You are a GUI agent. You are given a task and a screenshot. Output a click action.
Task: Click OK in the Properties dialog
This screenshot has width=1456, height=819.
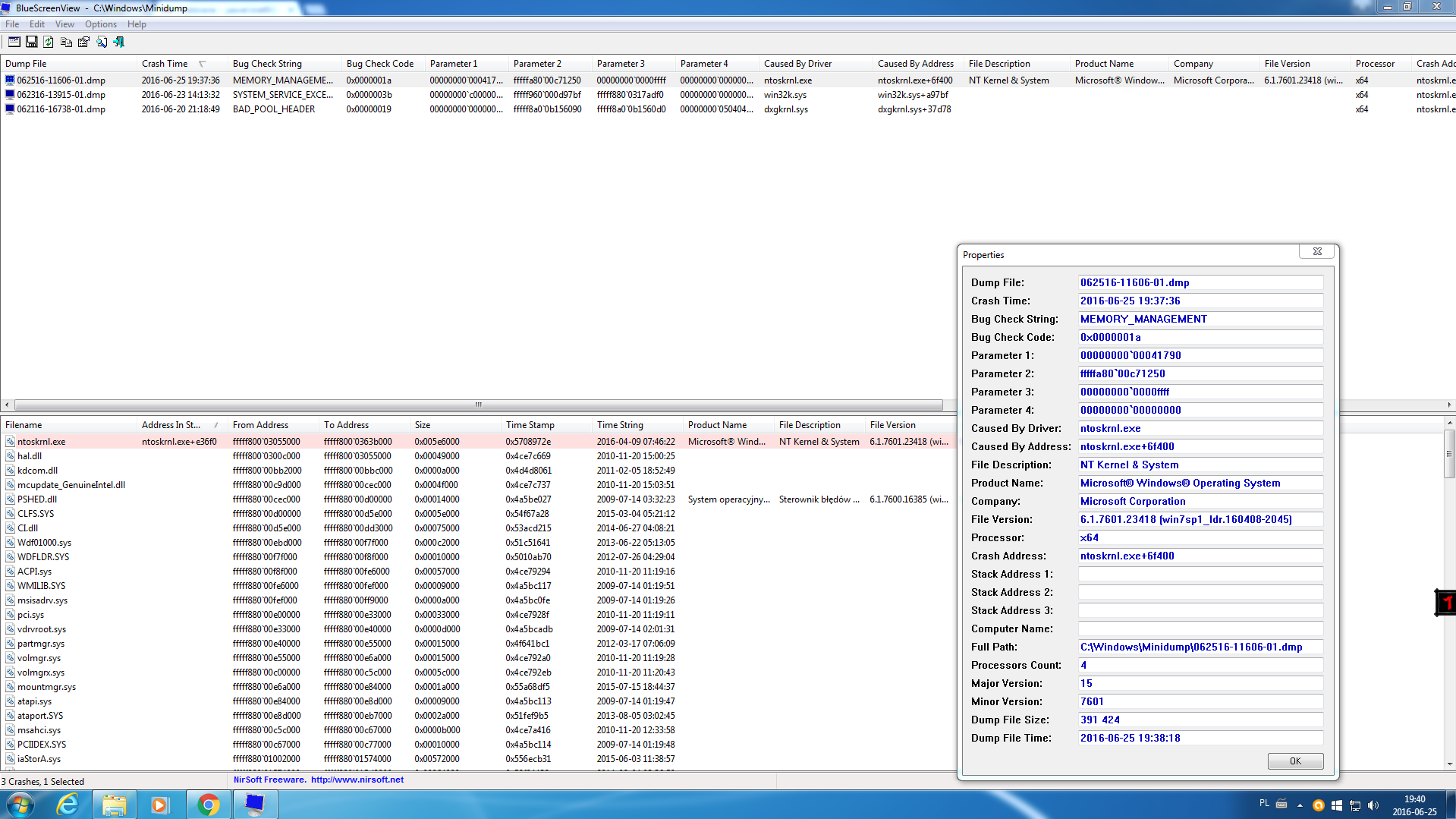coord(1295,761)
